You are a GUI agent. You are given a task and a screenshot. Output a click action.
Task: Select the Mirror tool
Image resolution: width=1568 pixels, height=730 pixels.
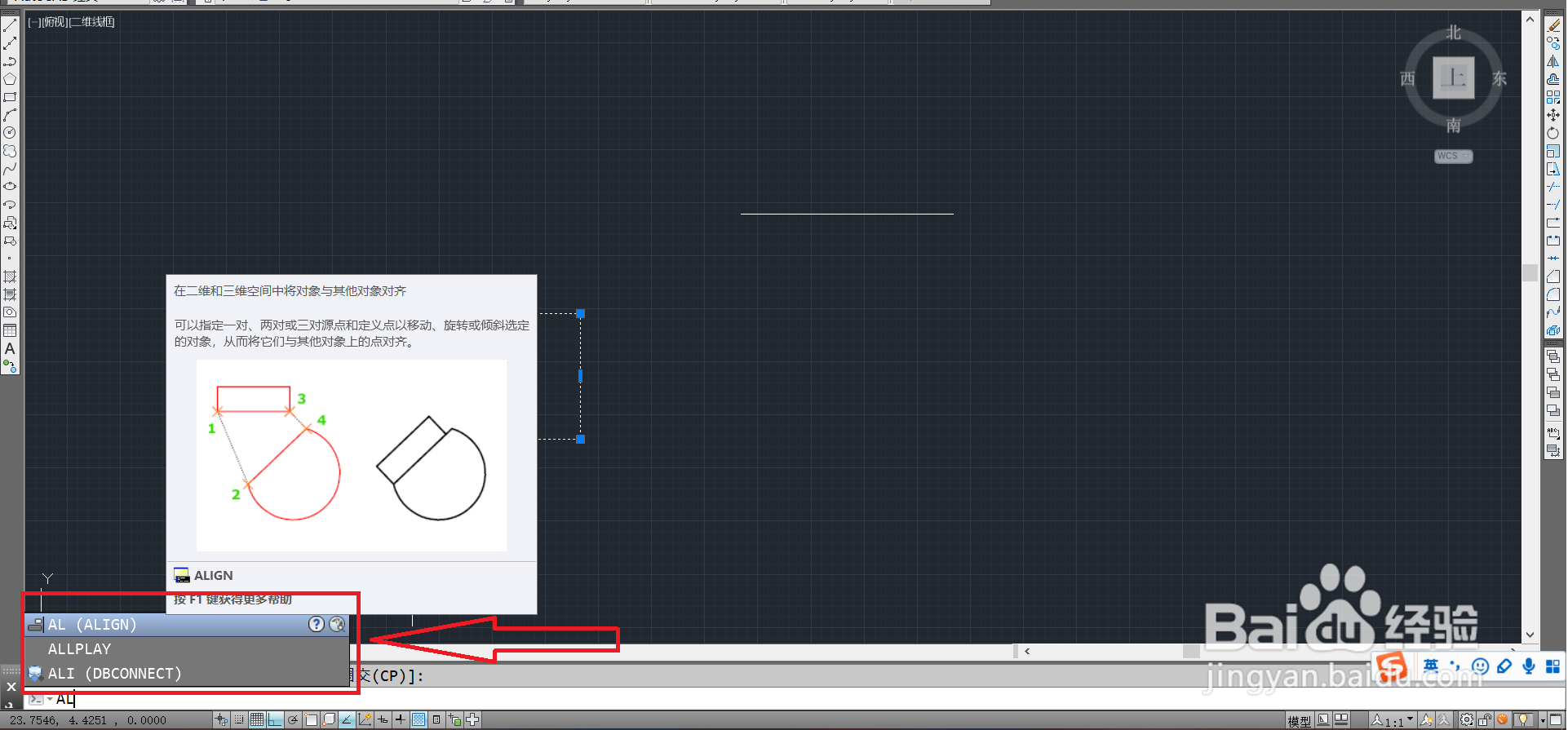click(x=1553, y=61)
